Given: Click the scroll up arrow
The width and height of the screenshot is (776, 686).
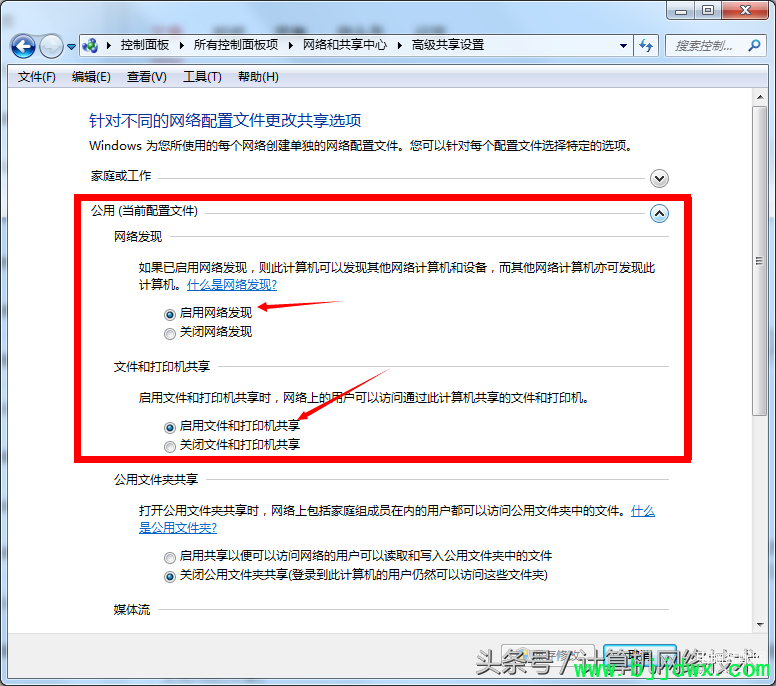Looking at the screenshot, I should pos(760,97).
